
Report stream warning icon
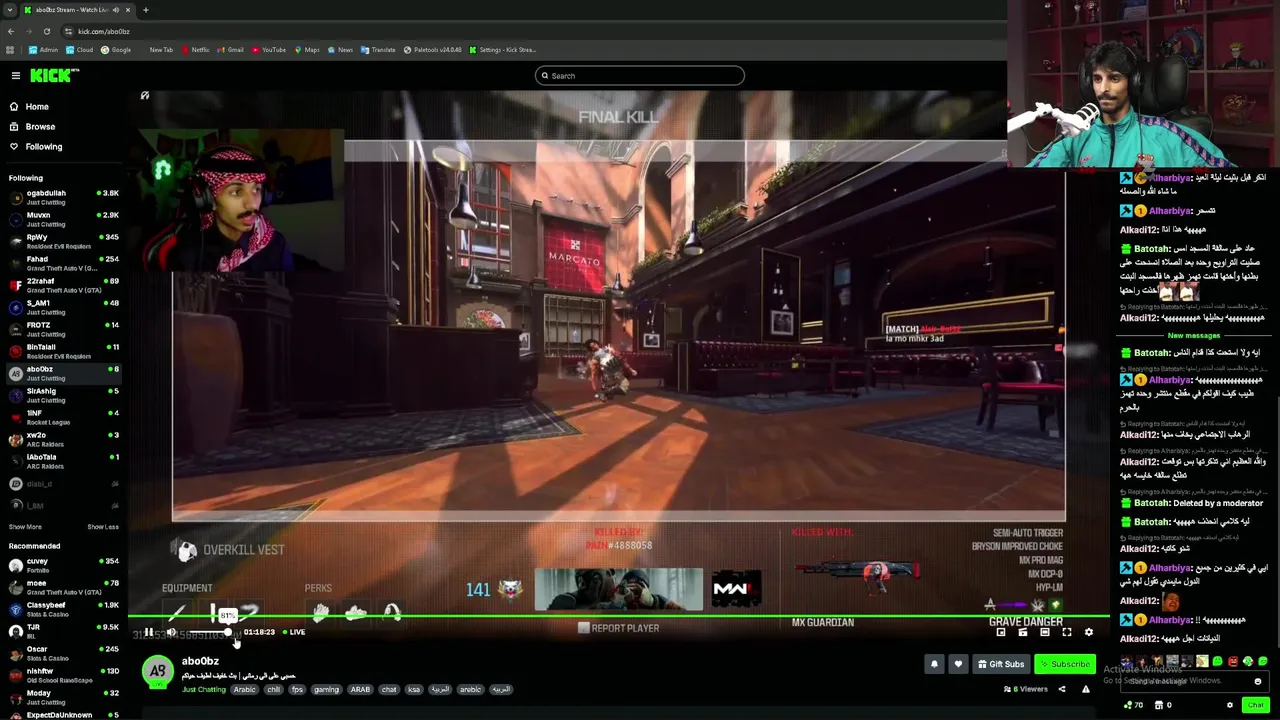click(1086, 689)
